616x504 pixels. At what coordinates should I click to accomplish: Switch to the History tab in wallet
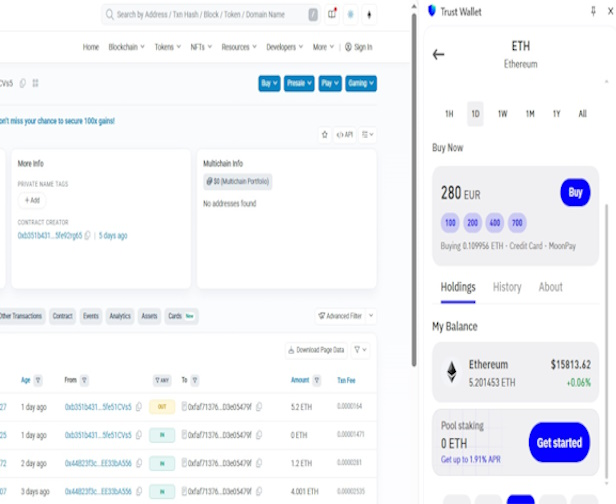(x=507, y=287)
